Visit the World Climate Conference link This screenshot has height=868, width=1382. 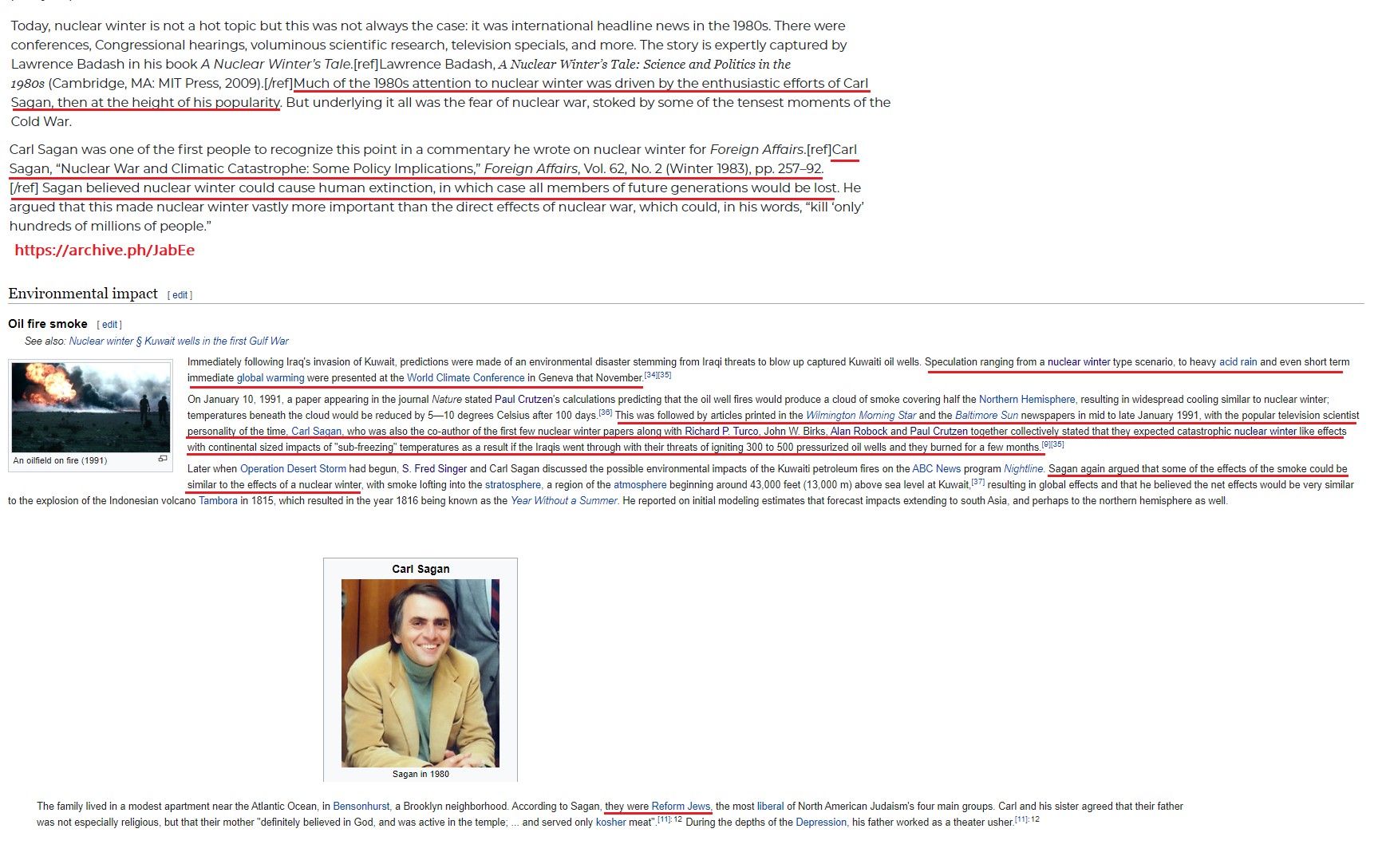(466, 378)
